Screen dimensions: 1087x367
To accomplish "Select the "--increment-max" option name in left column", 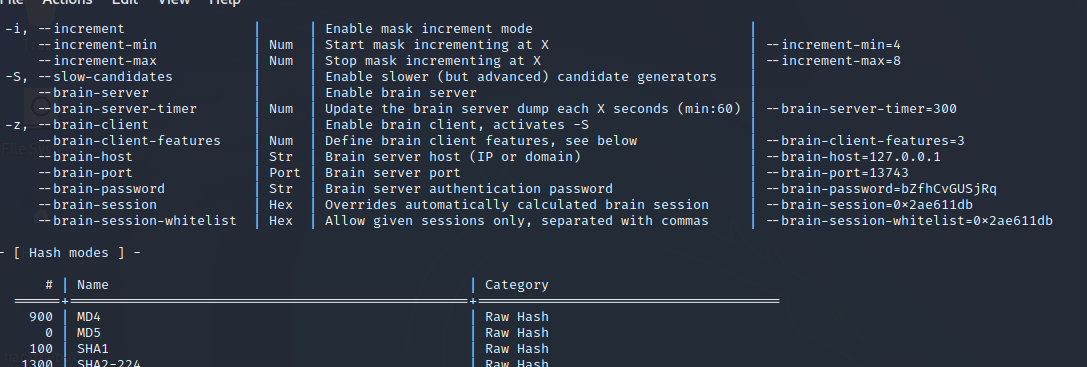I will pyautogui.click(x=97, y=61).
